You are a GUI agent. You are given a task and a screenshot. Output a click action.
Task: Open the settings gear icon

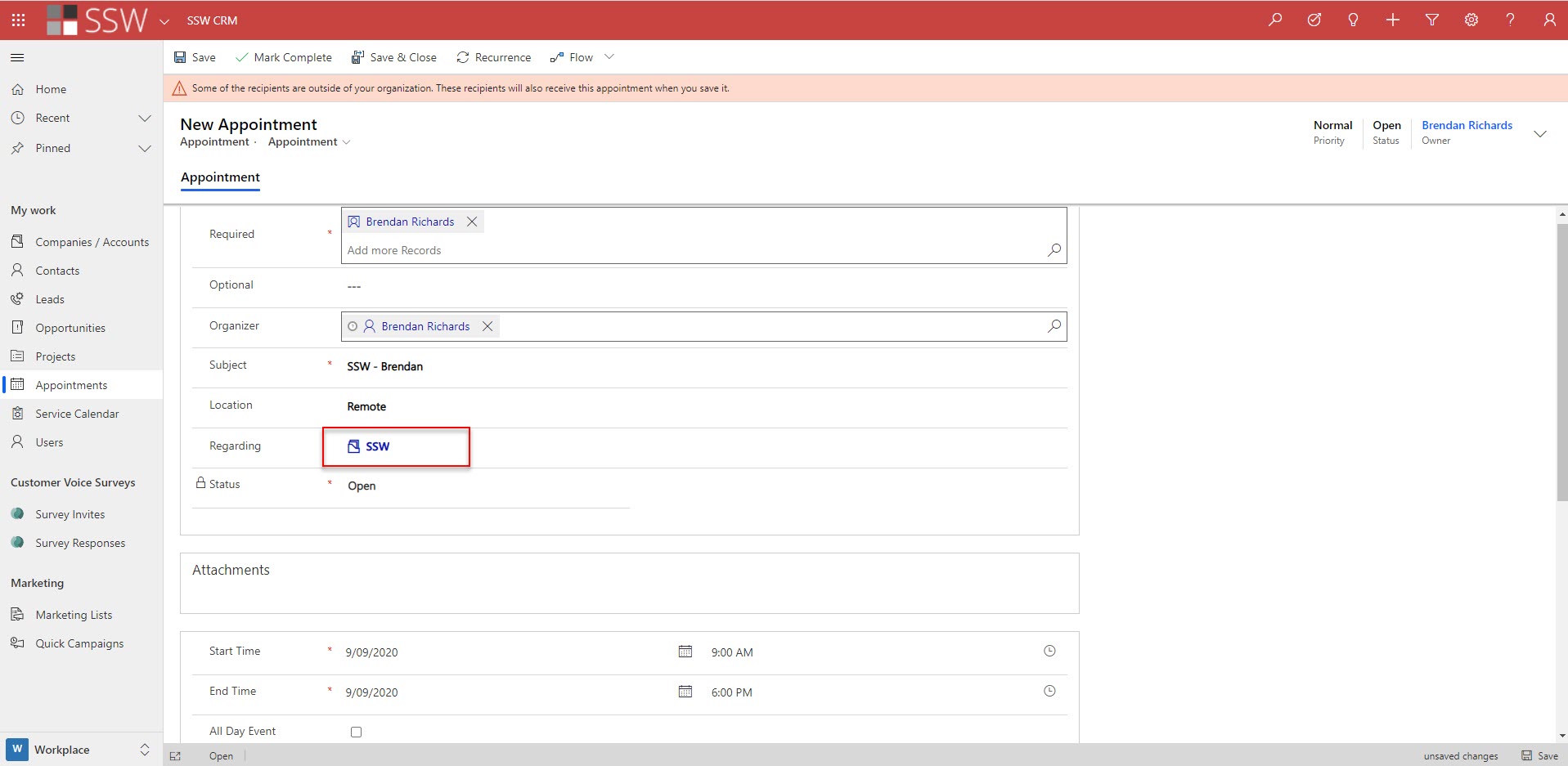[x=1471, y=20]
